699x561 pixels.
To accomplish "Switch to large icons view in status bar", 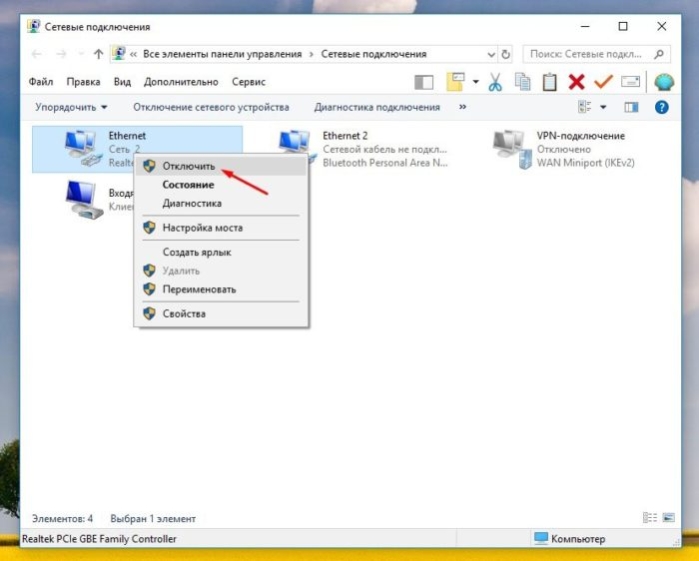I will (x=669, y=518).
